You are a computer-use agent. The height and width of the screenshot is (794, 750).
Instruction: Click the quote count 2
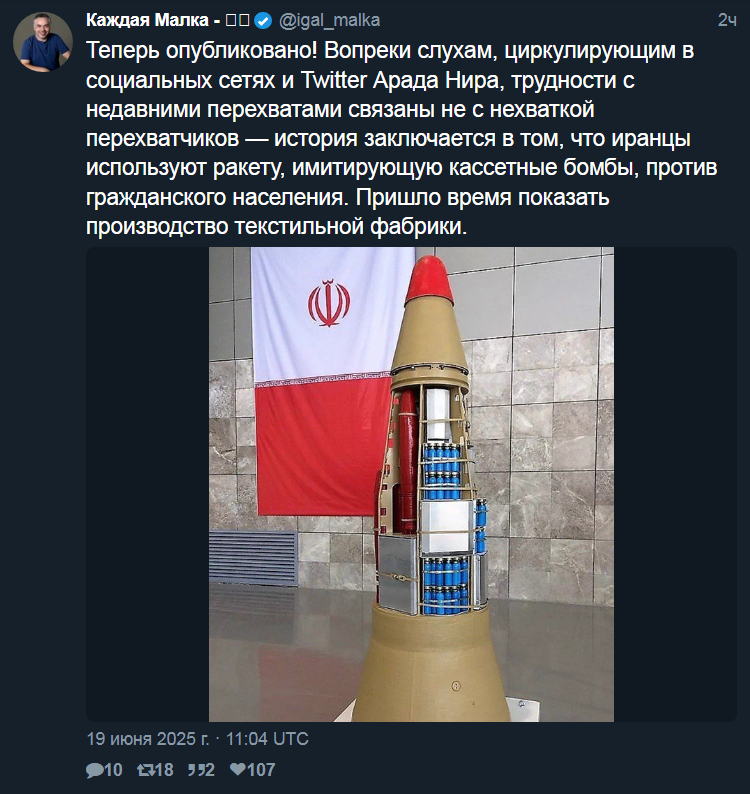[209, 770]
